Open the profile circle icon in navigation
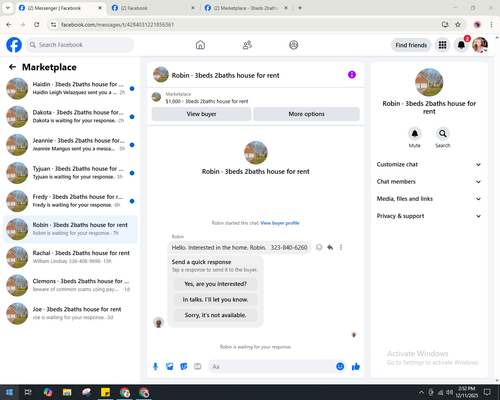 pos(294,45)
